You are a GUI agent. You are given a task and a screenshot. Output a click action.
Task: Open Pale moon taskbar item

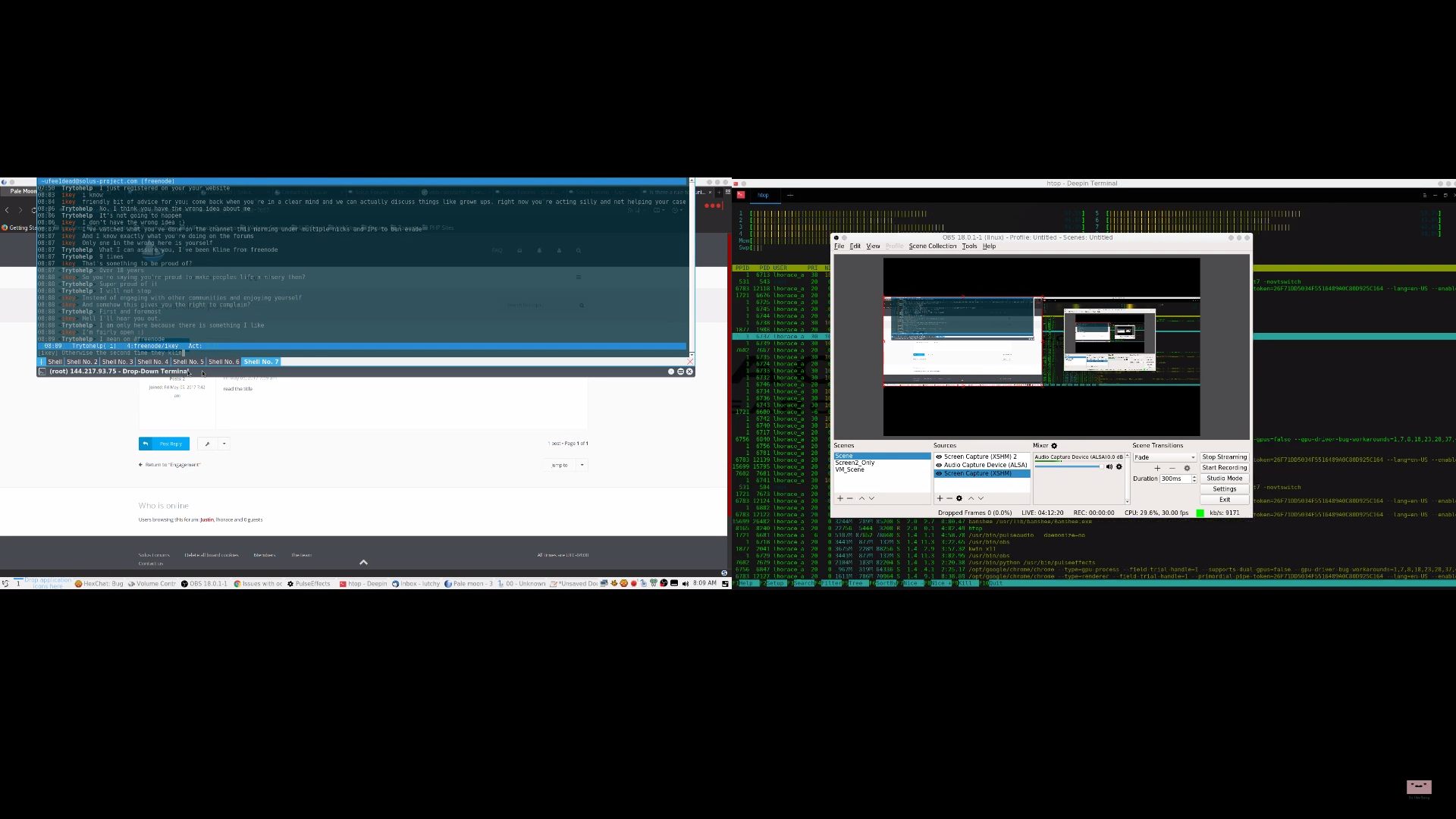(469, 584)
